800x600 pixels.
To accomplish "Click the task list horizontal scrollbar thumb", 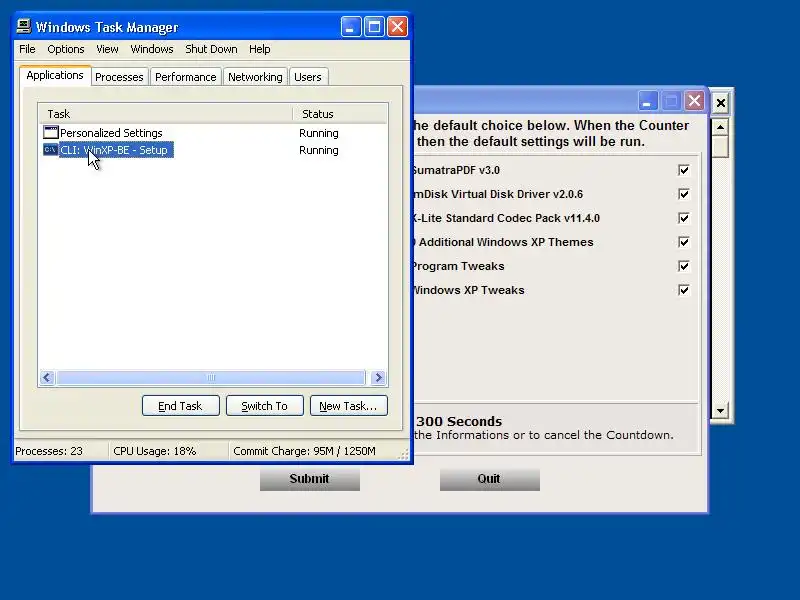I will coord(211,378).
